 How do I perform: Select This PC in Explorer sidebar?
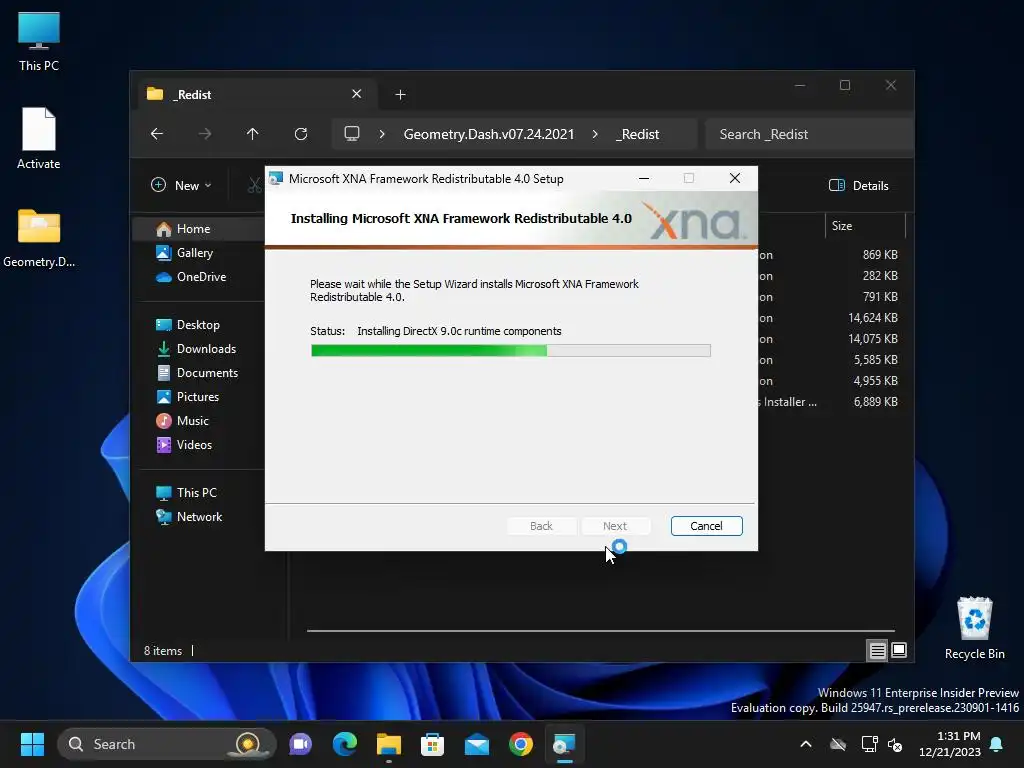tap(199, 492)
